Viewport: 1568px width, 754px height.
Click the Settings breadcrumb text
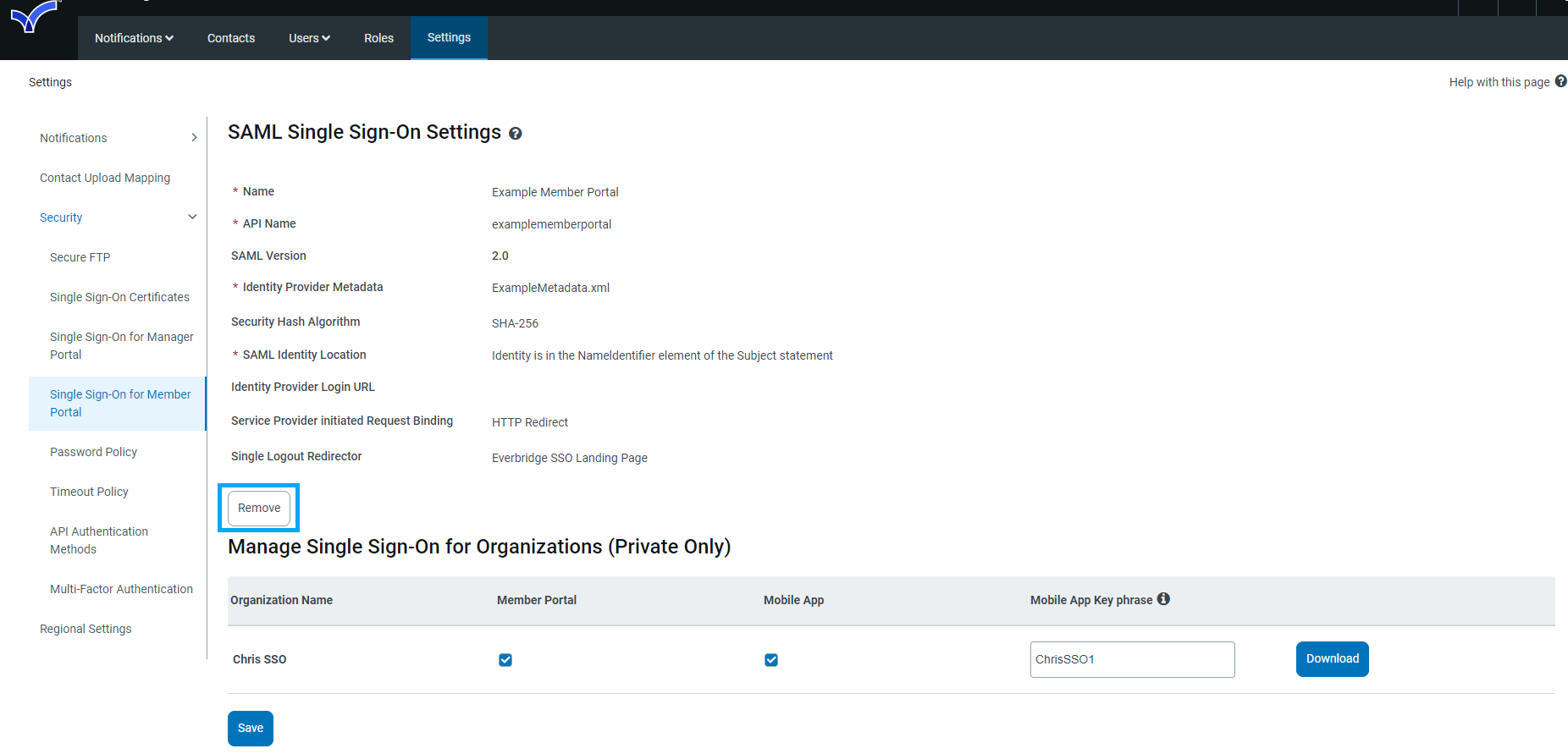50,82
